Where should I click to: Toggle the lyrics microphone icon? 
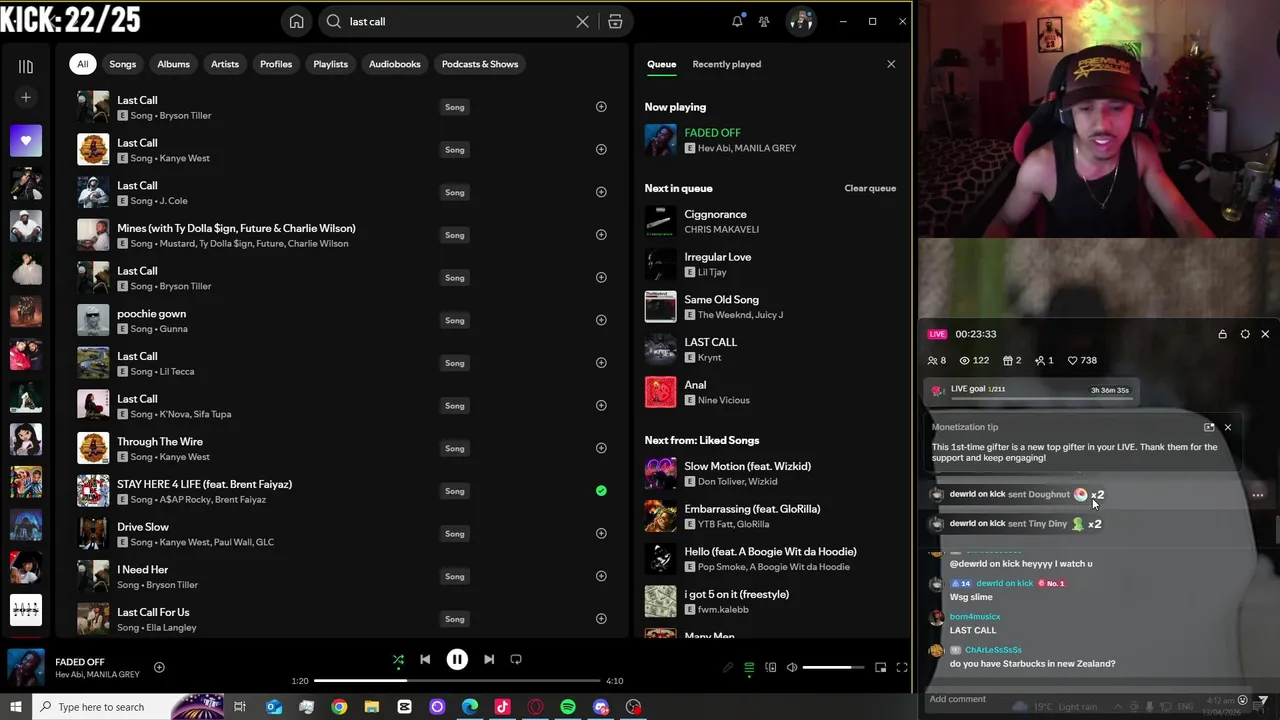pyautogui.click(x=728, y=668)
